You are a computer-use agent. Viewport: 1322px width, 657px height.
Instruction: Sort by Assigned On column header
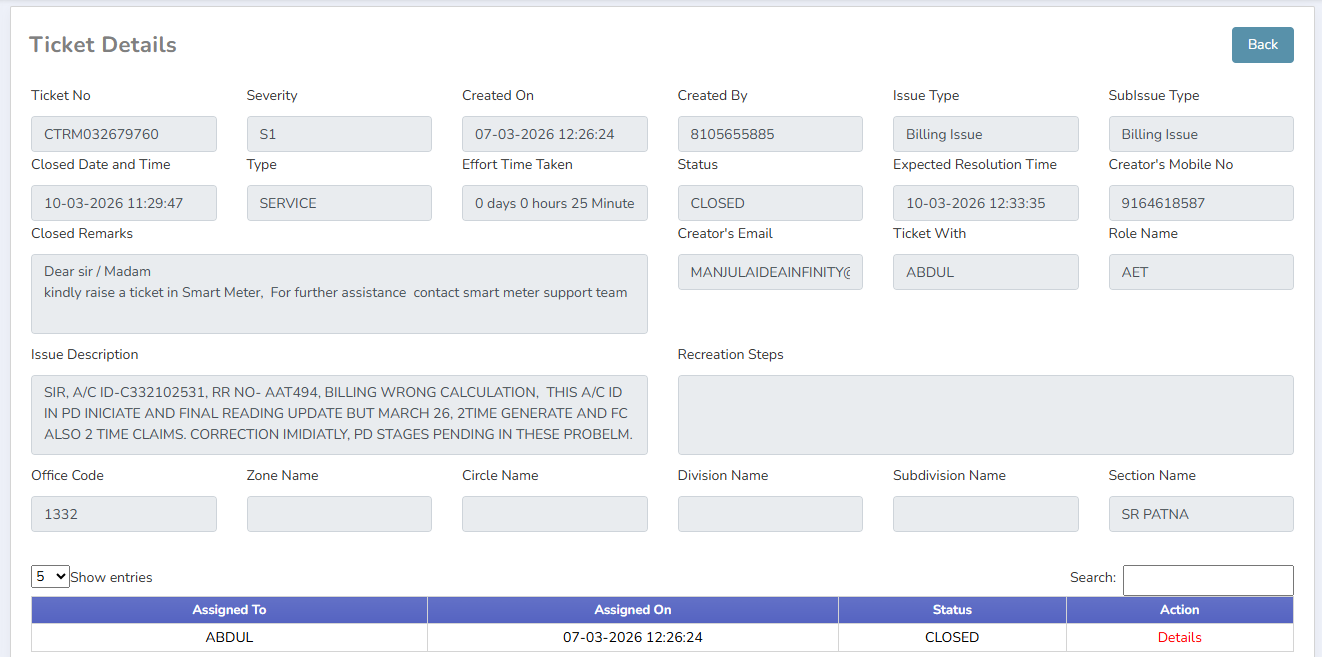(632, 610)
